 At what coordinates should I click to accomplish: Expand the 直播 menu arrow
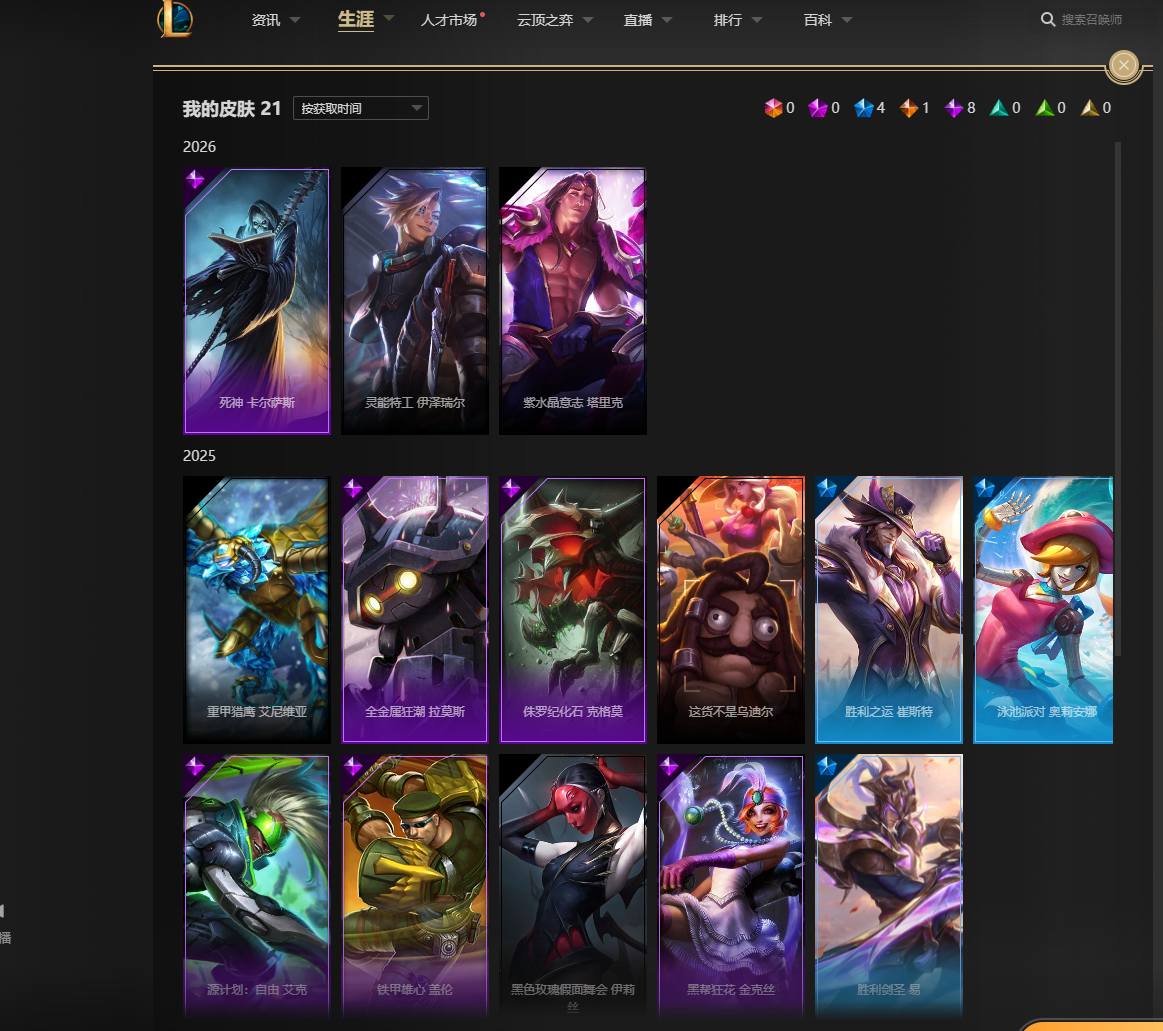tap(667, 20)
